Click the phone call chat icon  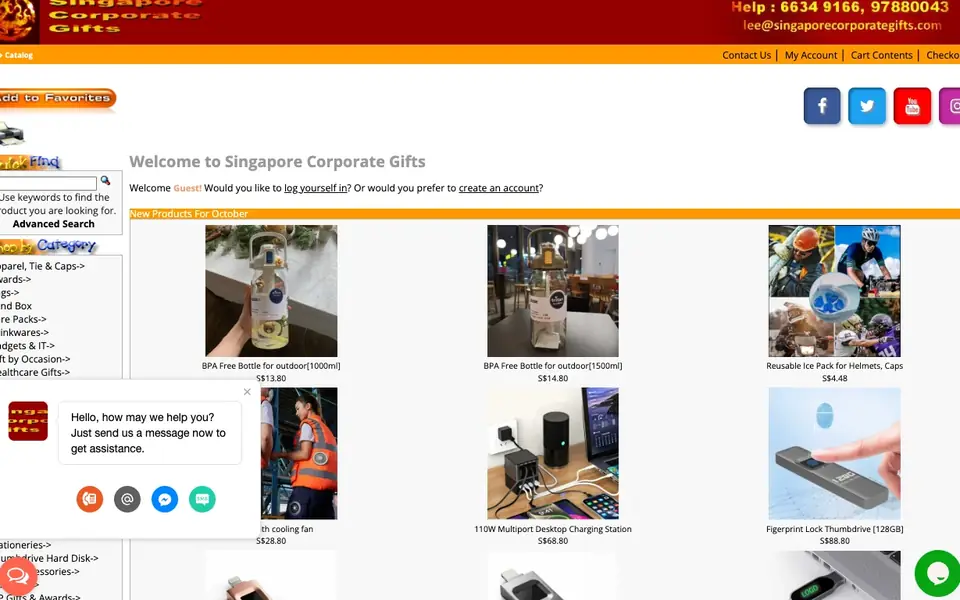[89, 499]
